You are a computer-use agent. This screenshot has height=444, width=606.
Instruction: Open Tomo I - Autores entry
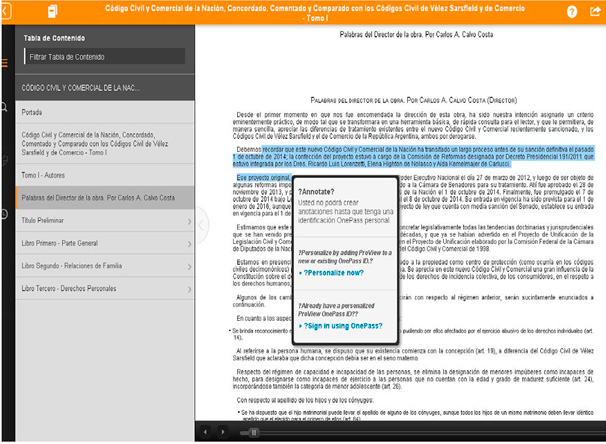[x=105, y=175]
